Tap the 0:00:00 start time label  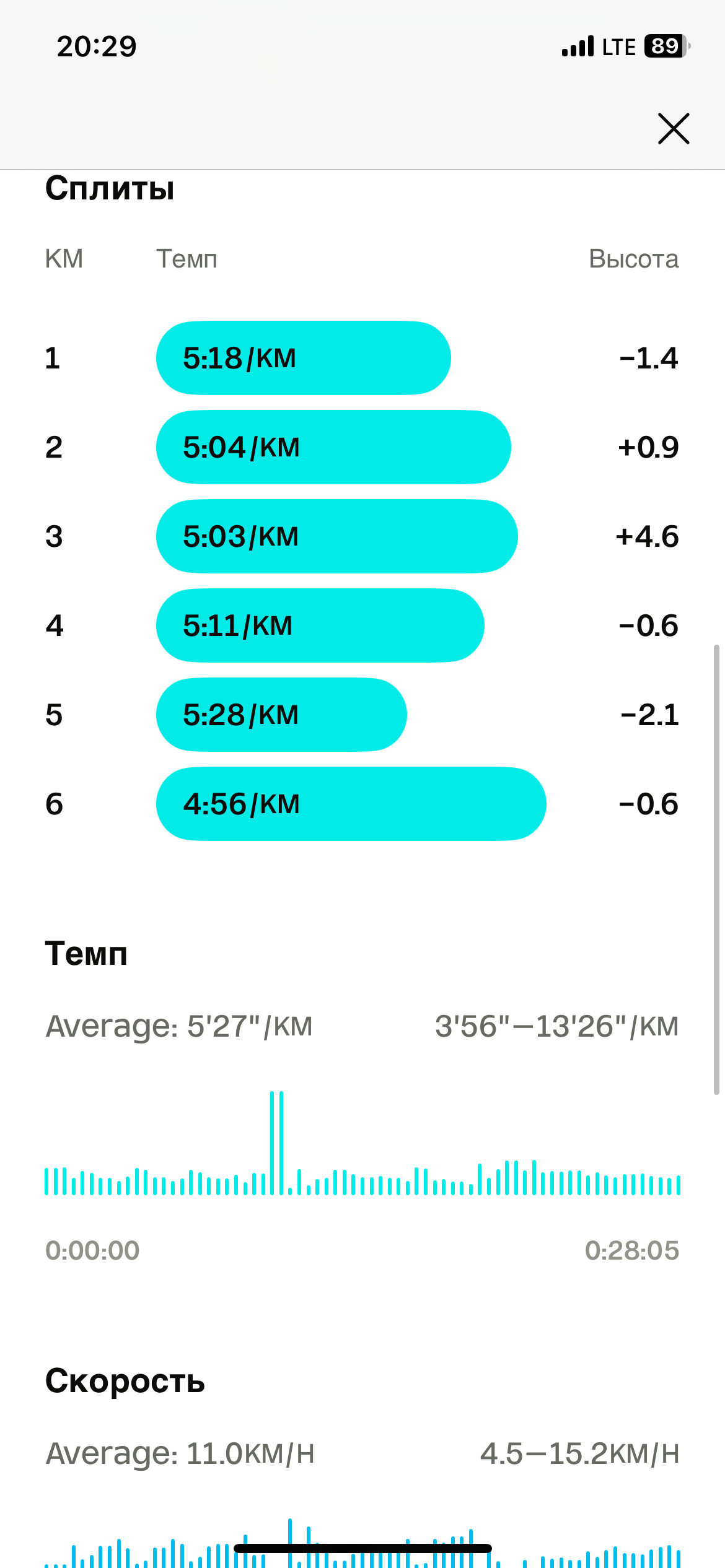[92, 1250]
